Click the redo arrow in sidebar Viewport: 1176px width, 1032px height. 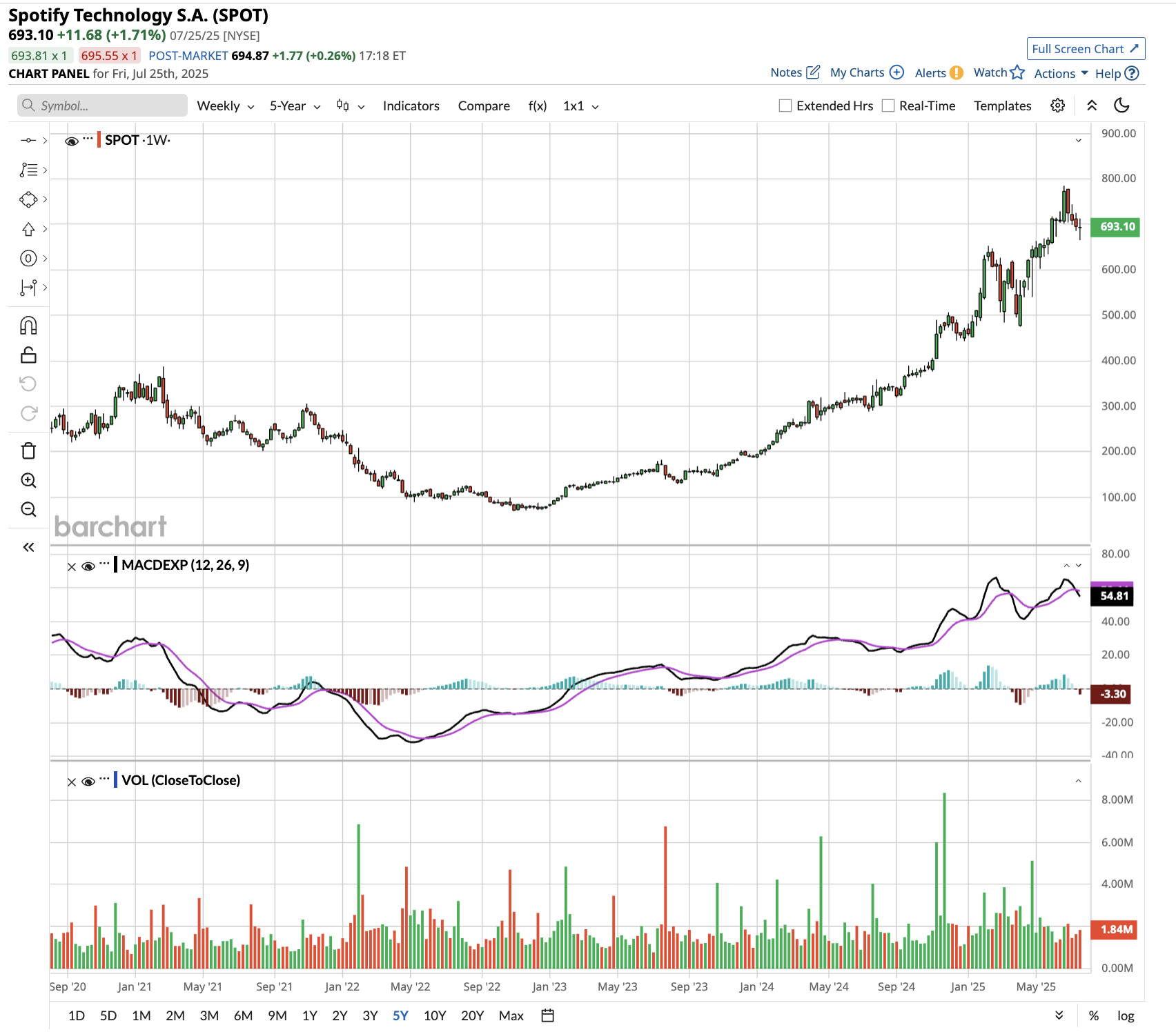(28, 413)
